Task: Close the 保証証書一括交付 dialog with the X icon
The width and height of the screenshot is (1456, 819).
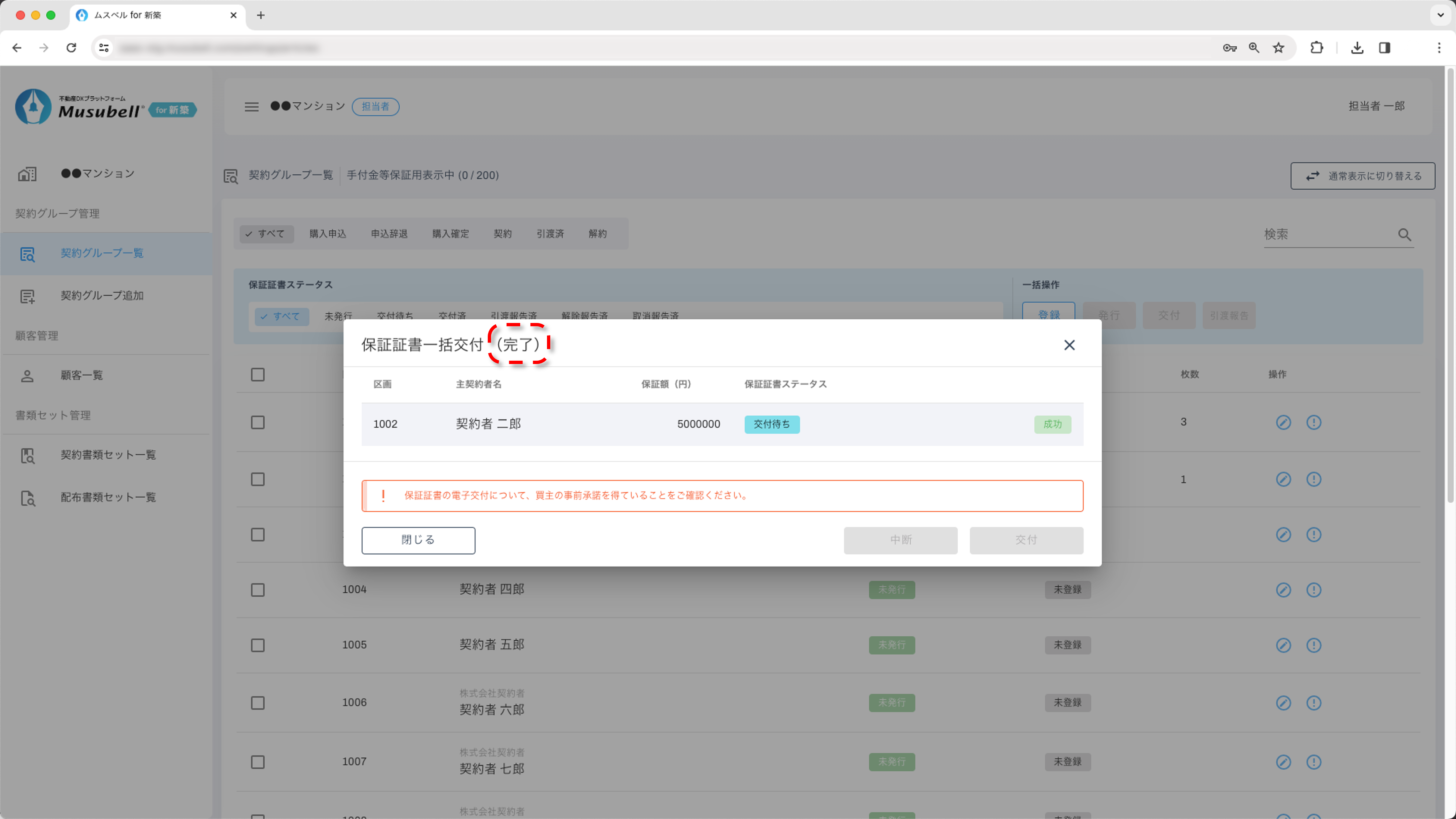Action: (1069, 345)
